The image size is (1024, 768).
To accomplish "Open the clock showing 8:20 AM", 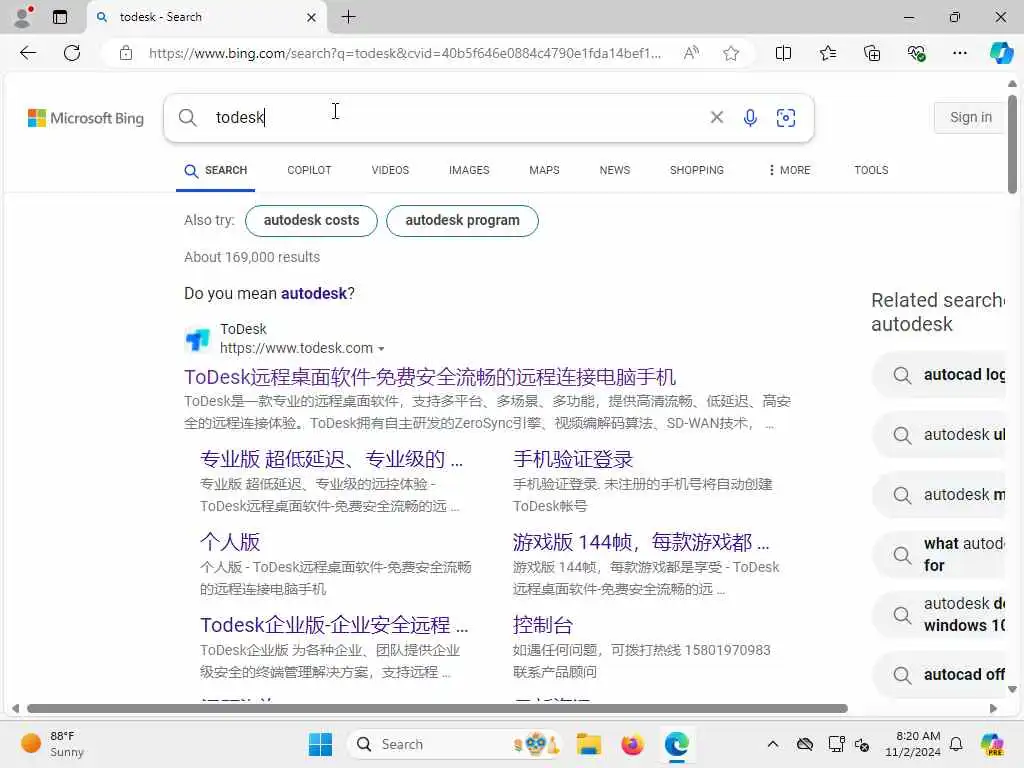I will 913,744.
